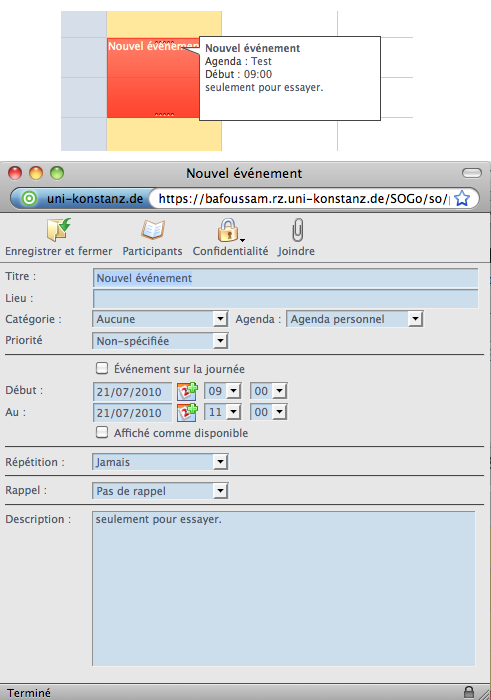Screen dimensions: 491x700
Task: Expand the Catégorie dropdown
Action: click(160, 319)
